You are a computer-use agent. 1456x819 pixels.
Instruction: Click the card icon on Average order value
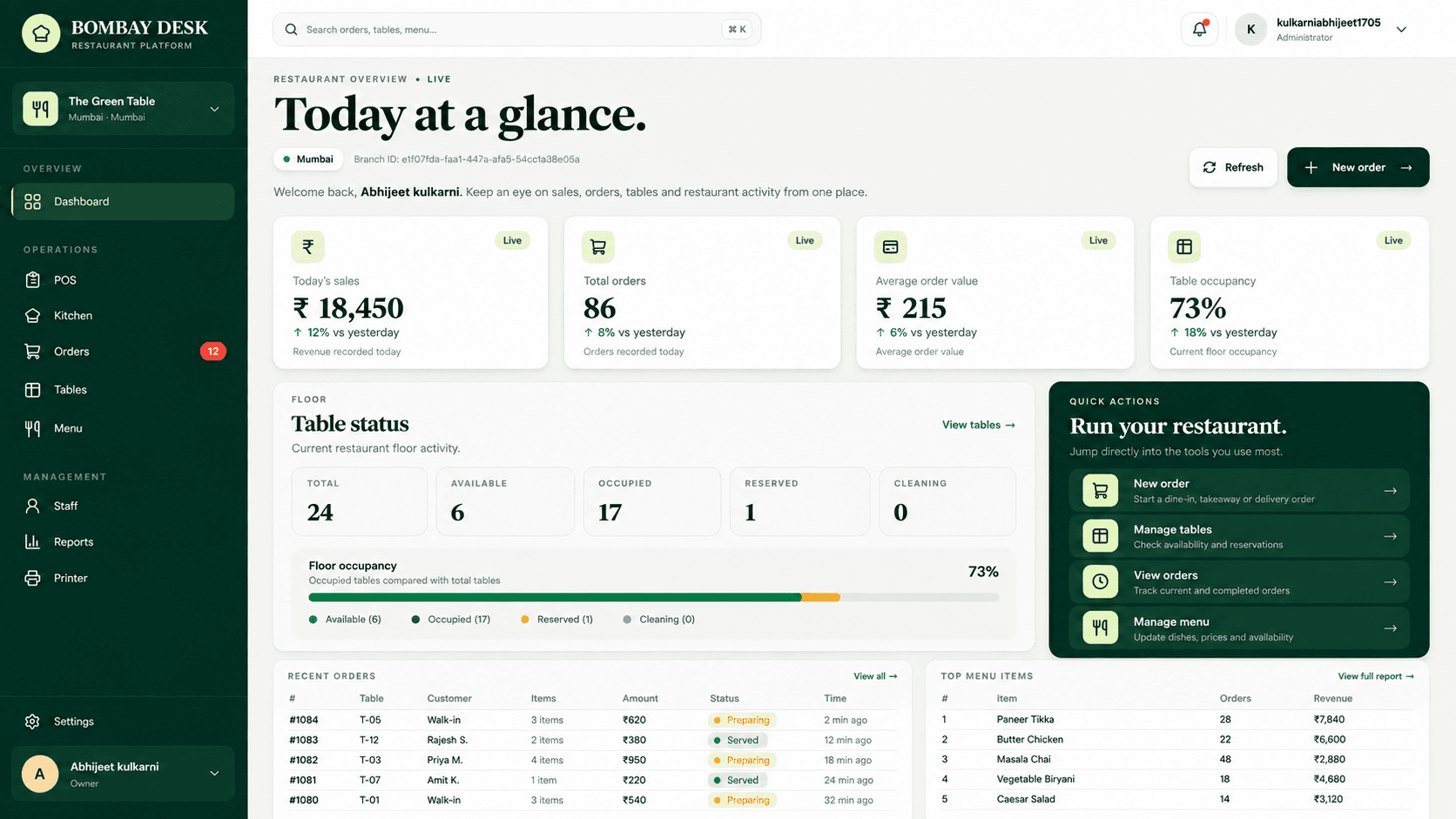point(890,247)
